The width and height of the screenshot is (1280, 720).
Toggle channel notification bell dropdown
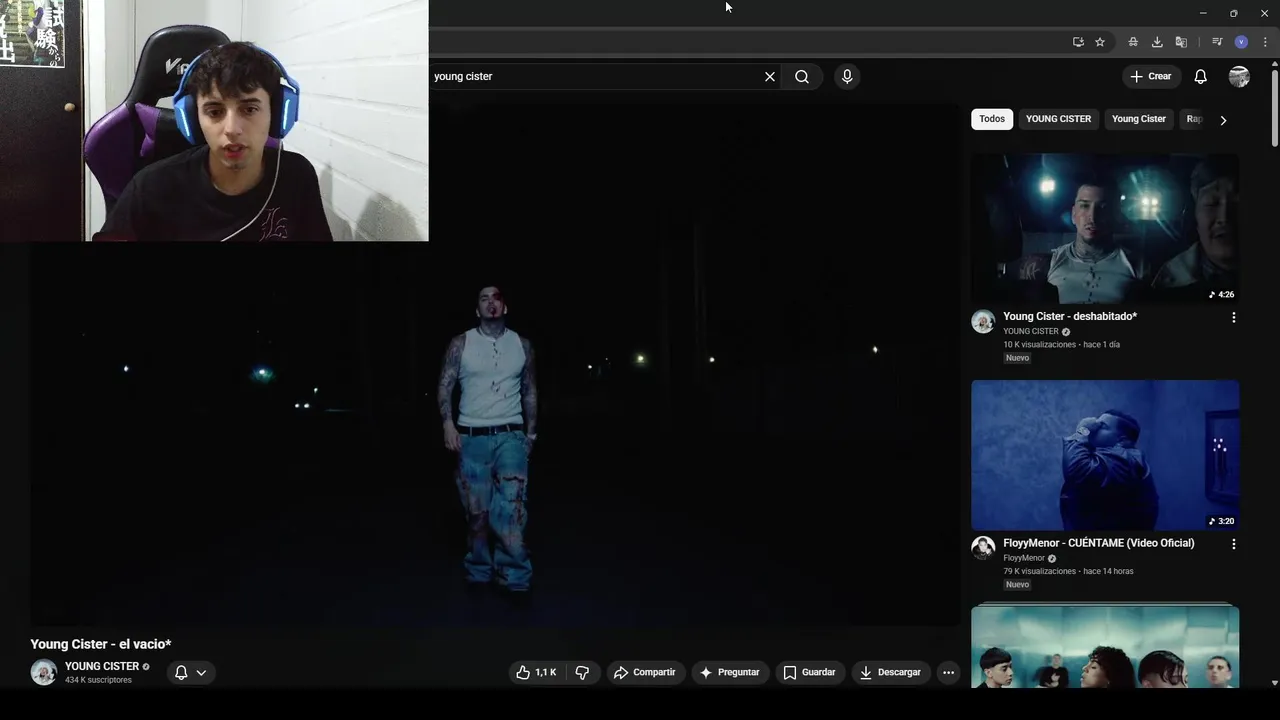(x=190, y=672)
